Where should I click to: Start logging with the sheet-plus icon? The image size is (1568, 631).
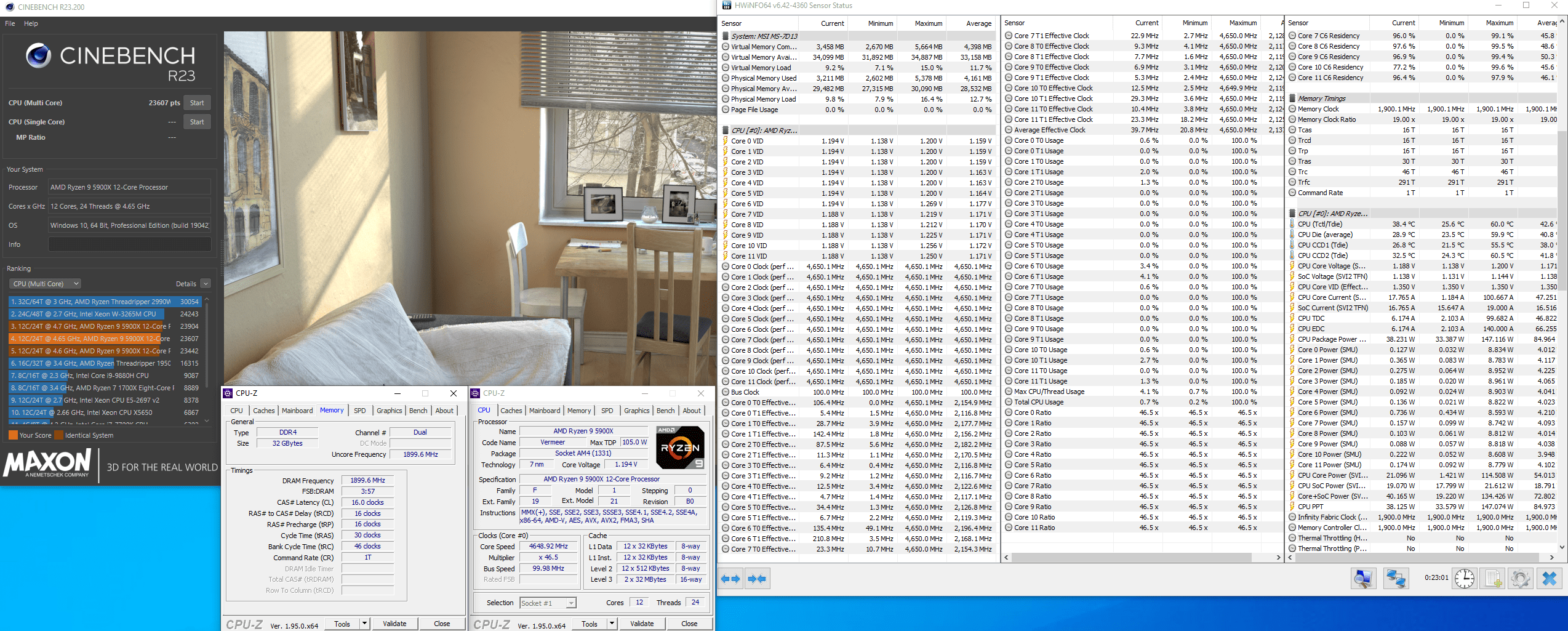(x=1493, y=579)
